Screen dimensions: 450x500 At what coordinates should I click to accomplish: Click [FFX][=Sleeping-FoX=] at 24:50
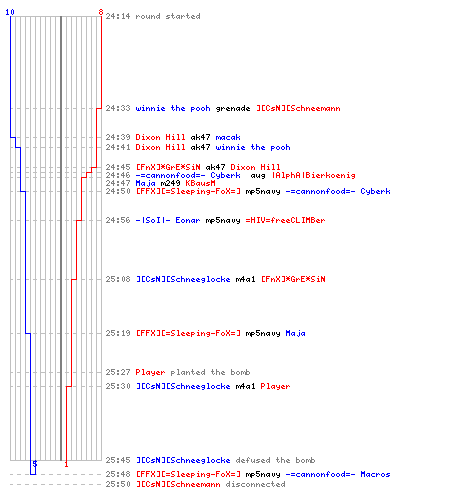point(188,191)
